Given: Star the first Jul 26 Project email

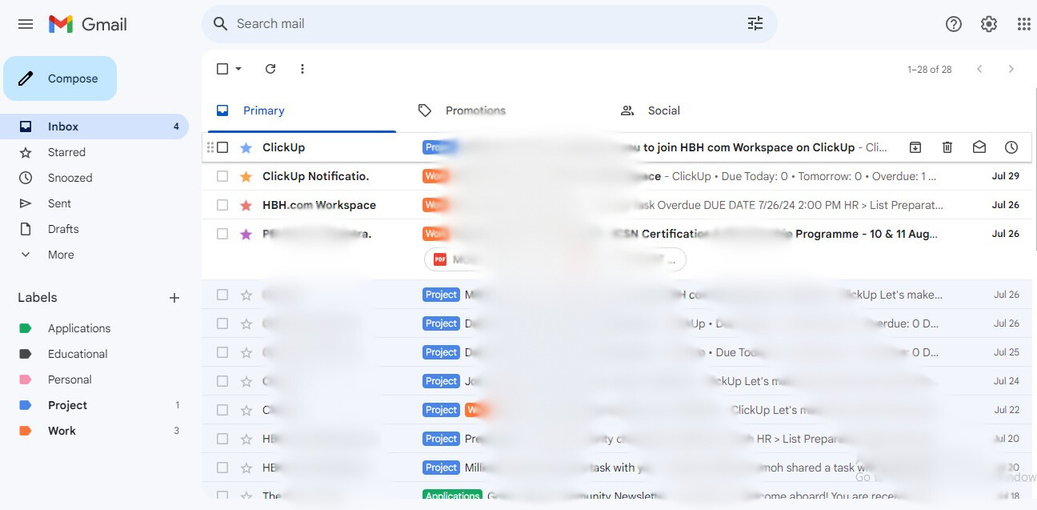Looking at the screenshot, I should click(x=246, y=295).
